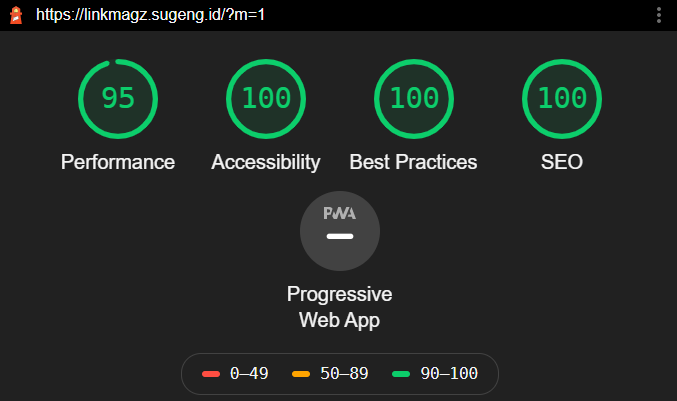This screenshot has height=401, width=677.
Task: Click the 90–100 score range text
Action: coord(449,373)
